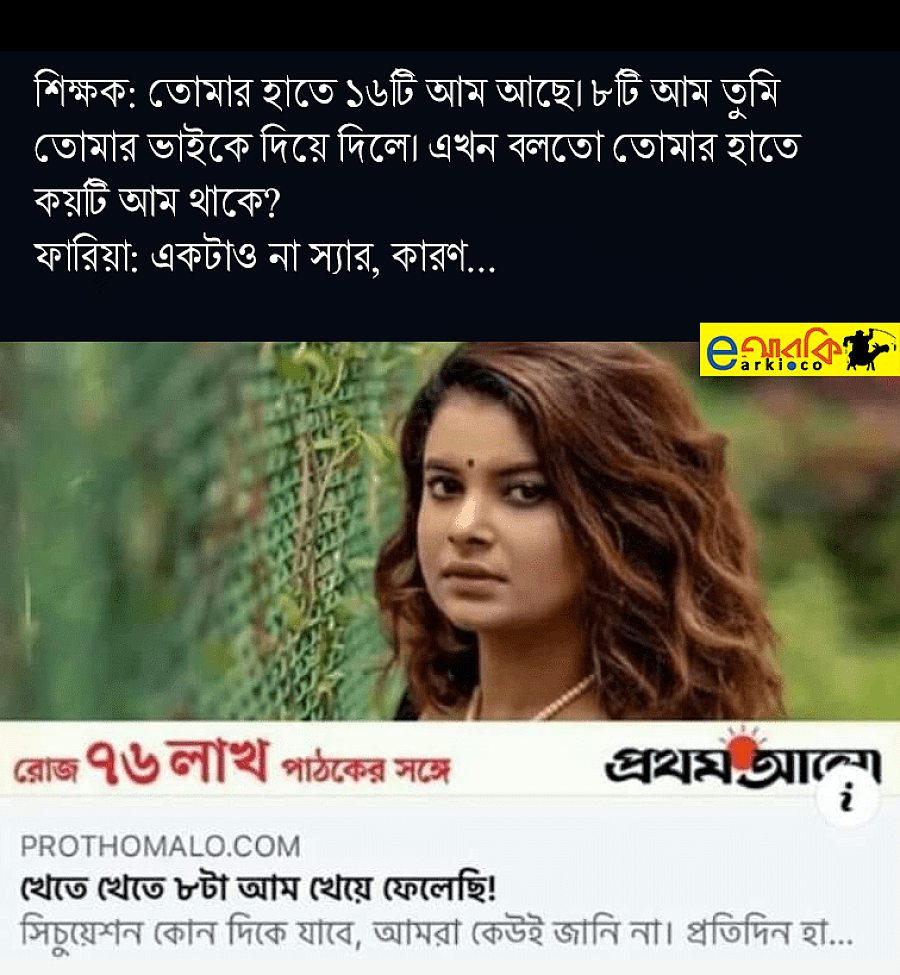Click the line starting 'তোমার ভাইকে দিয়ে দিলে'

point(417,147)
